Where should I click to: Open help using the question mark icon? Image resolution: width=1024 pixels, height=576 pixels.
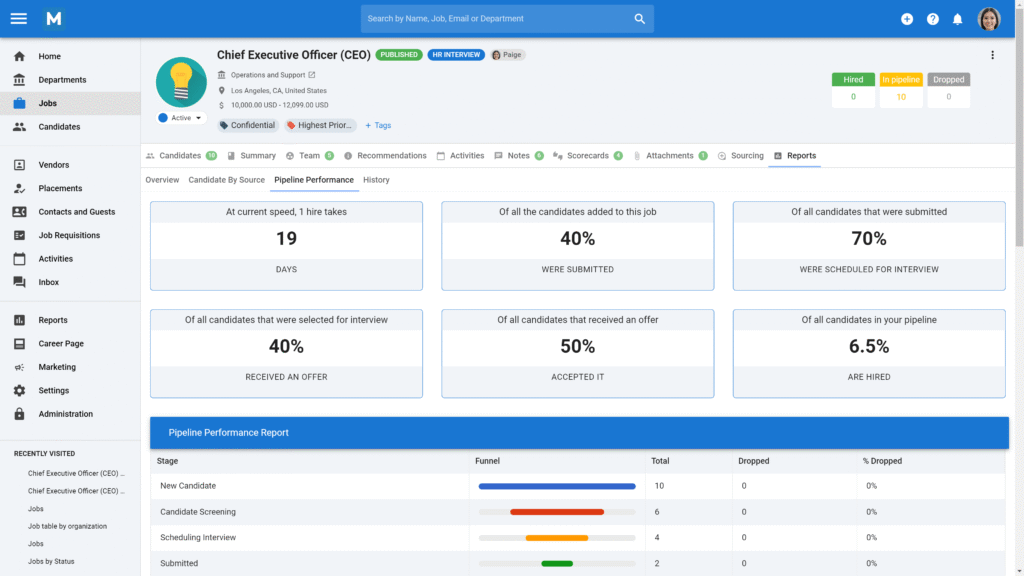point(932,18)
